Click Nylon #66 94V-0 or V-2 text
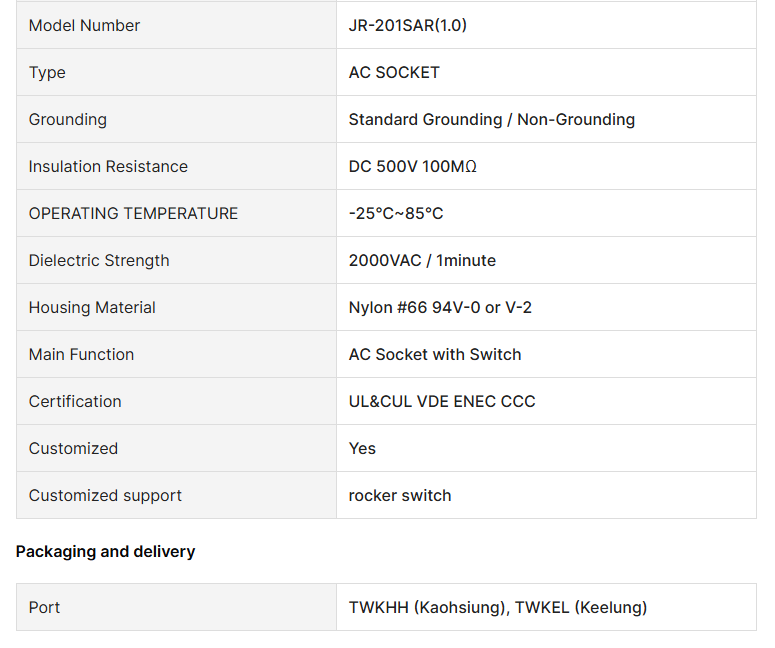This screenshot has width=775, height=648. click(440, 307)
